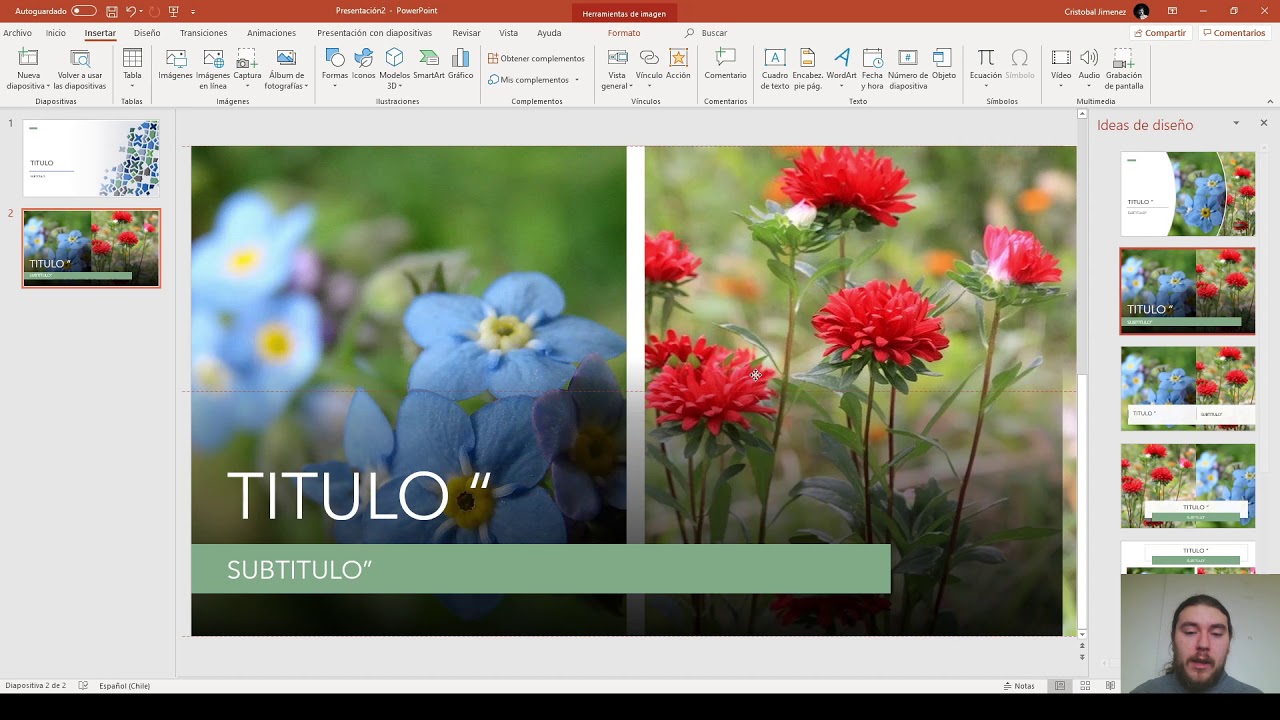Open the Presentación con diapositivas tab
This screenshot has width=1280, height=720.
pos(374,33)
